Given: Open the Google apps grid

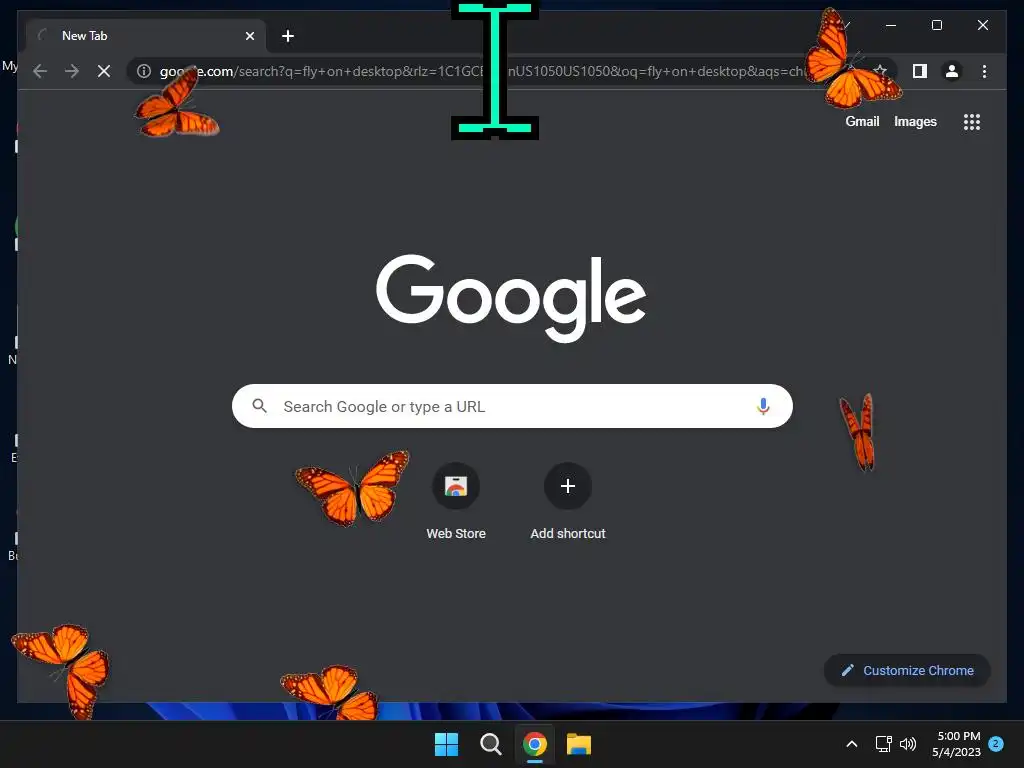Looking at the screenshot, I should point(972,122).
